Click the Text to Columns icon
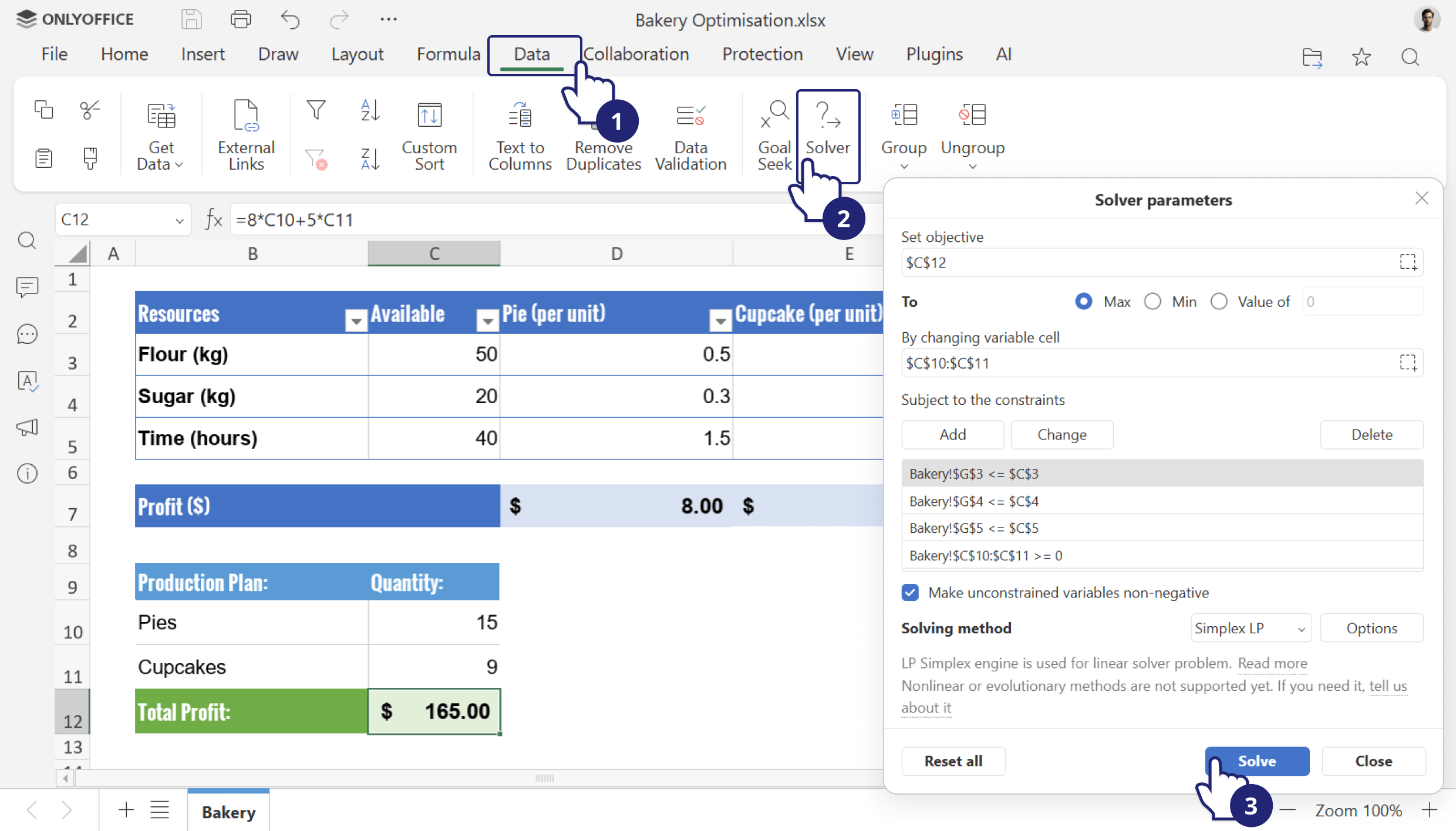The height and width of the screenshot is (831, 1456). pos(520,116)
